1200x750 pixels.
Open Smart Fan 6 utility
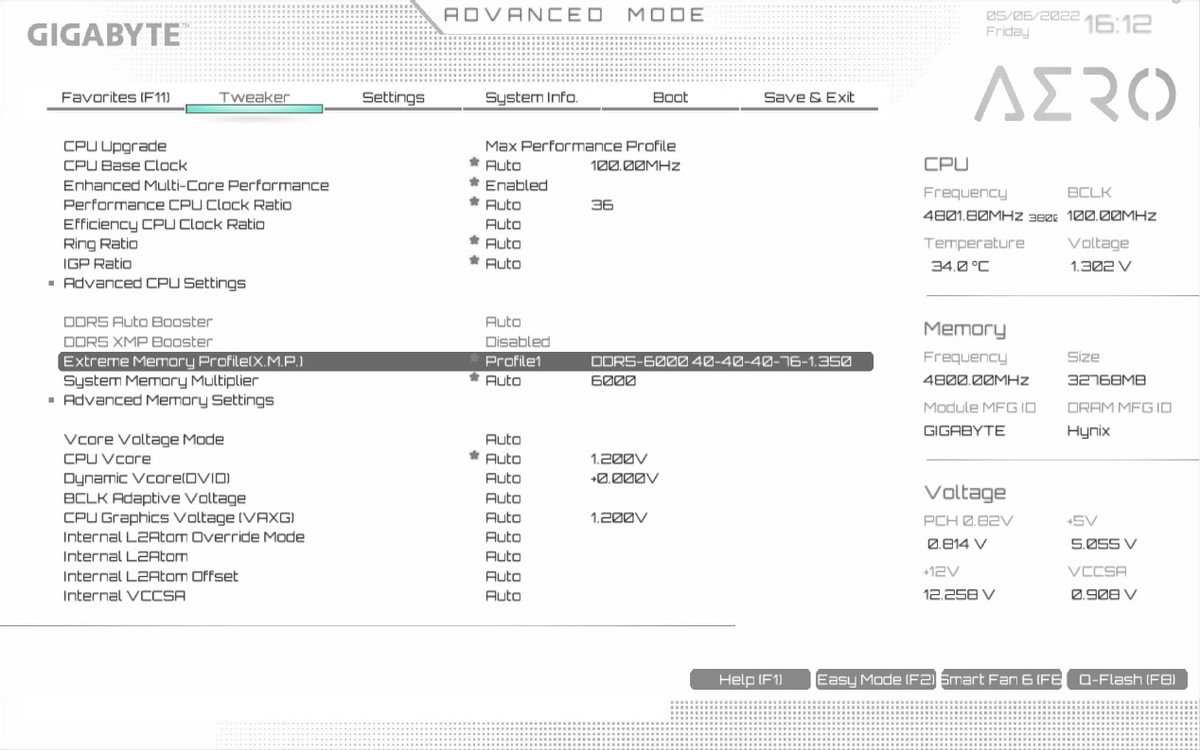(1001, 680)
